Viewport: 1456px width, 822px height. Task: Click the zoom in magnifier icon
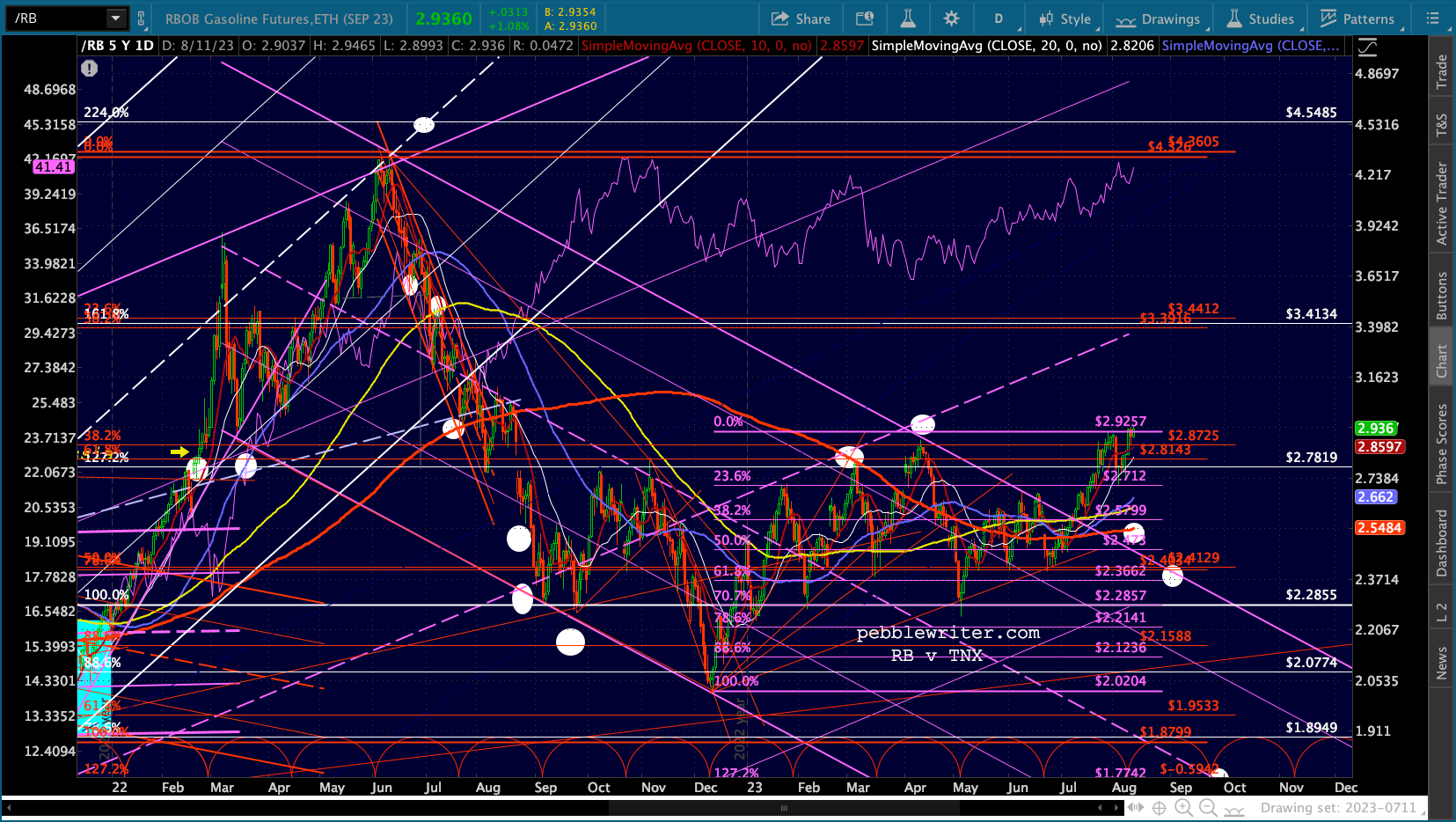tap(1183, 808)
